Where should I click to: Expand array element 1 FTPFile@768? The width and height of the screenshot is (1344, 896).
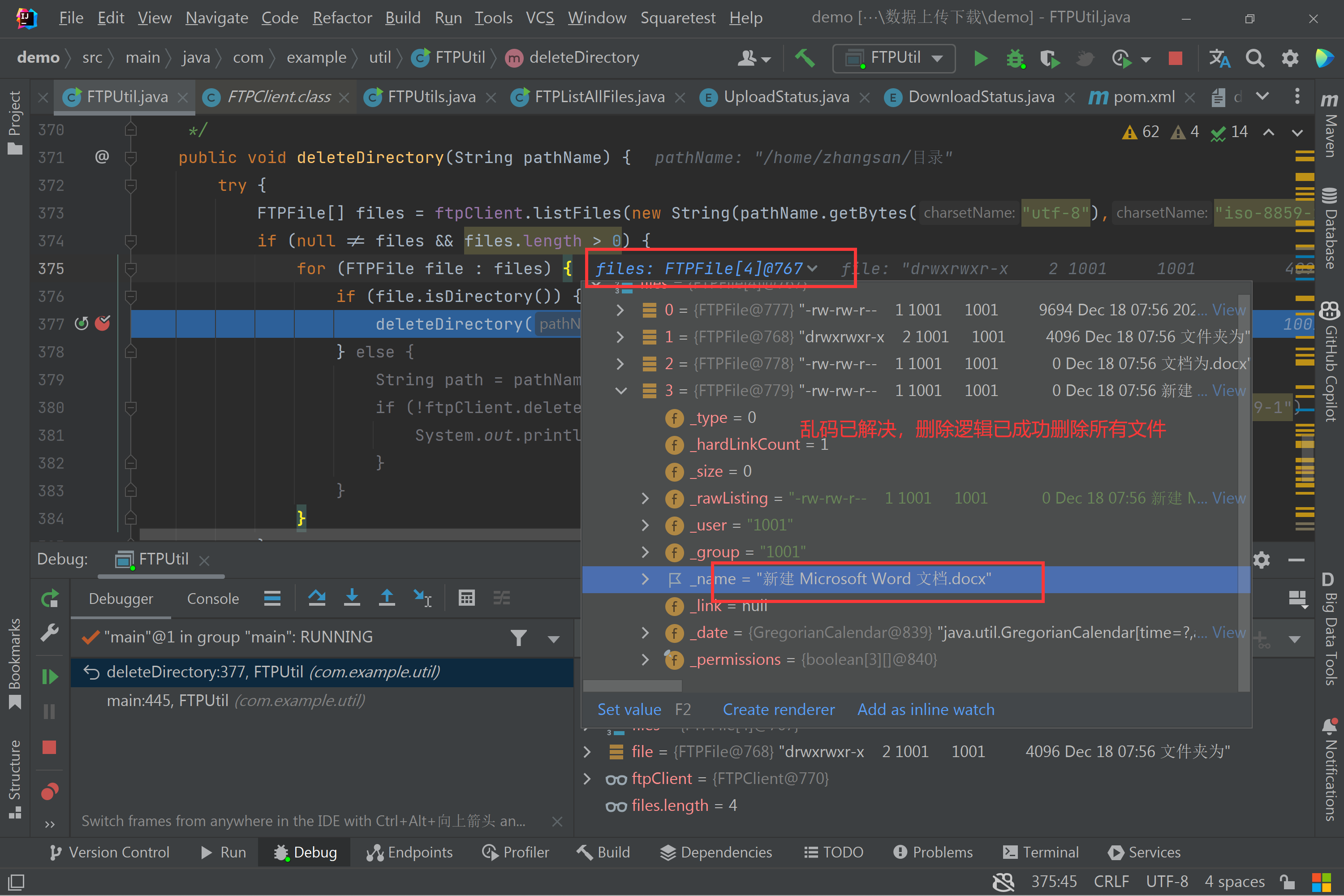tap(620, 336)
